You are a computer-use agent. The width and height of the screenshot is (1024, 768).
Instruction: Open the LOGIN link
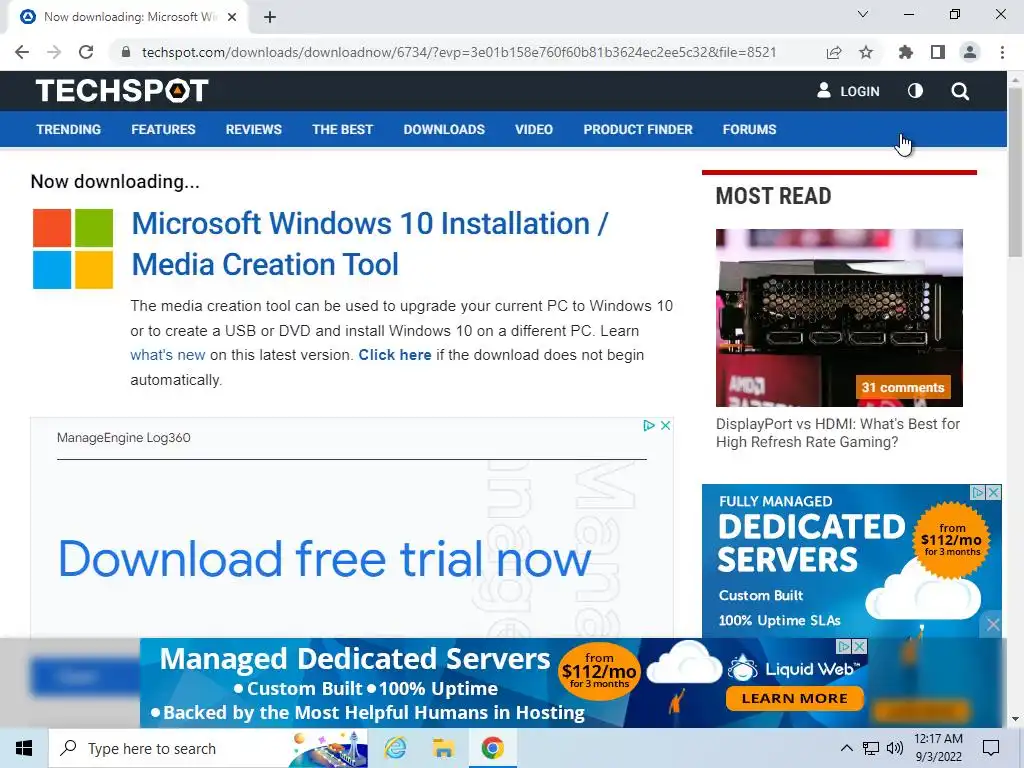[848, 91]
